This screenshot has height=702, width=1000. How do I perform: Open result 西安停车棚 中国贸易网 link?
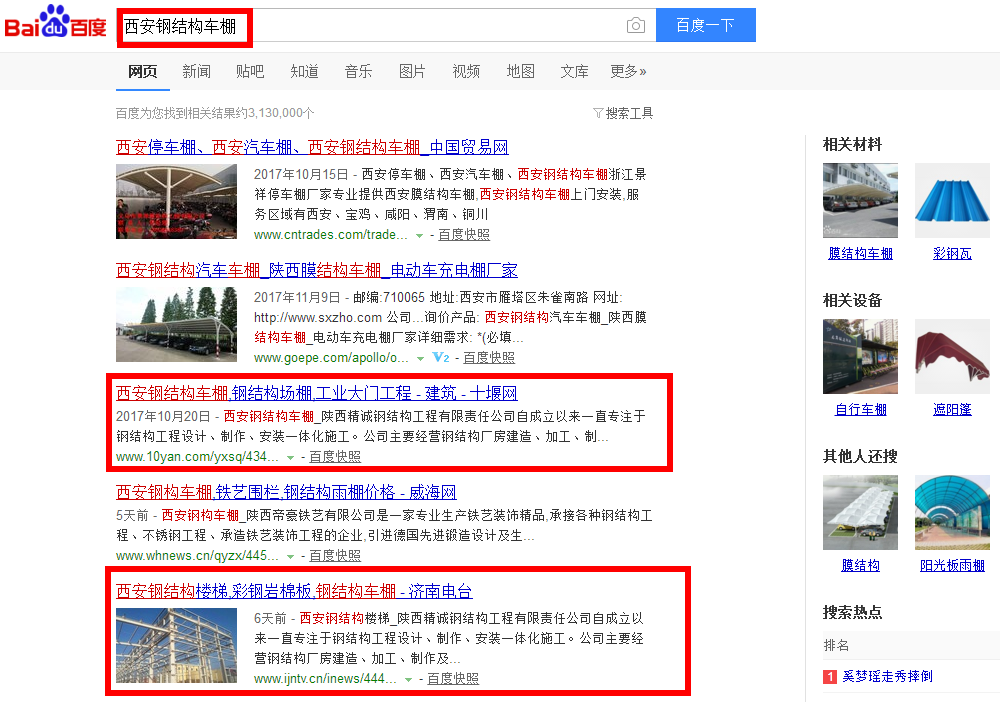(312, 147)
